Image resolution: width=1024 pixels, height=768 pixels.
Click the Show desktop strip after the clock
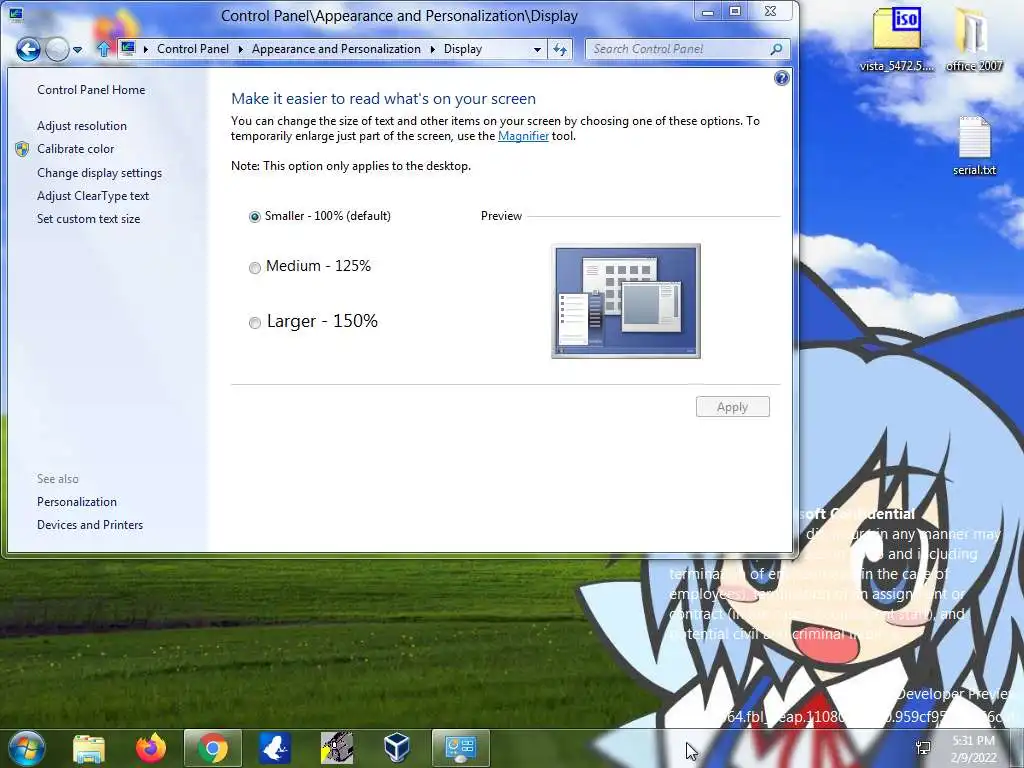[1017, 748]
